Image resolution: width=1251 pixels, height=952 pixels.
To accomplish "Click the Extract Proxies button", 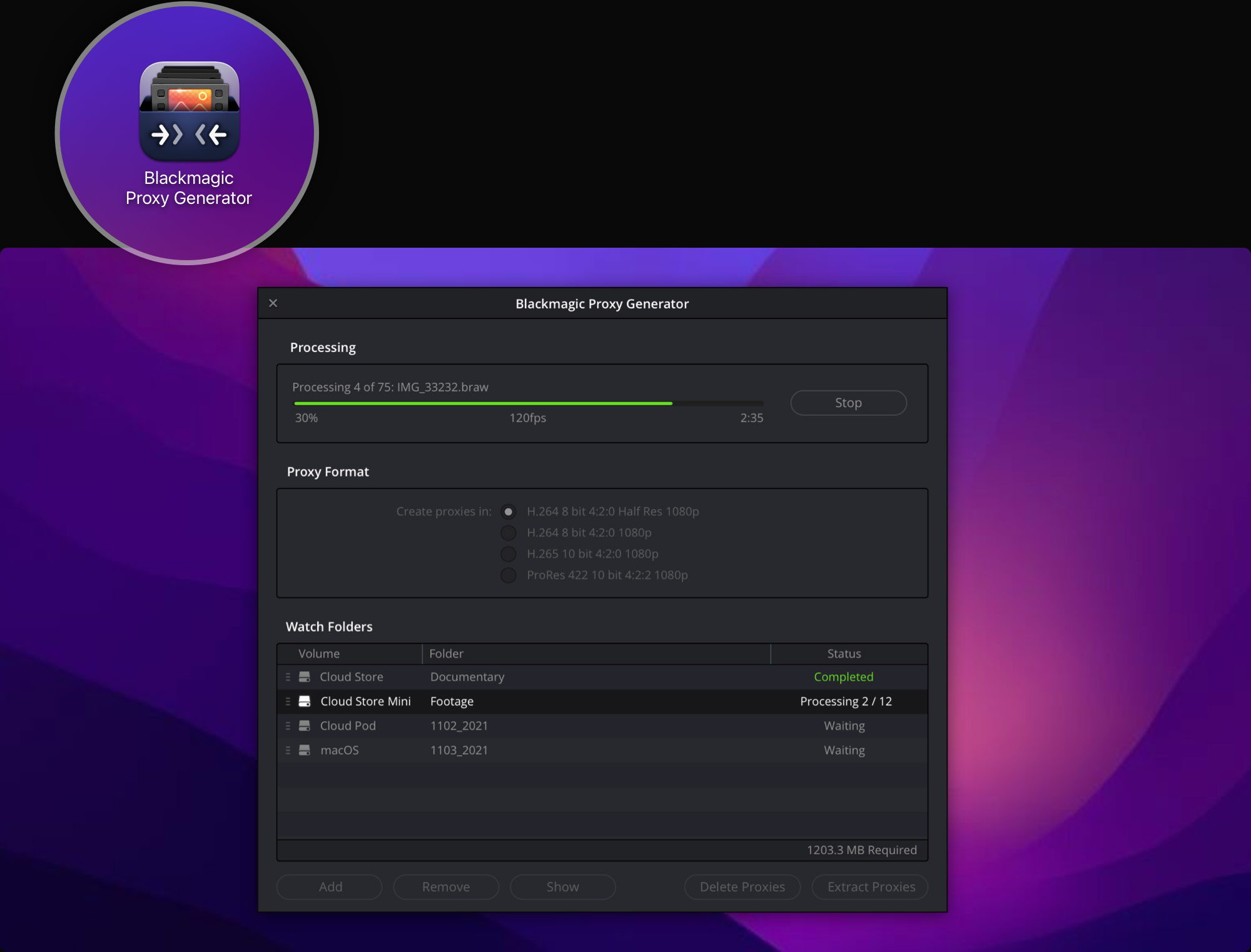I will [870, 887].
